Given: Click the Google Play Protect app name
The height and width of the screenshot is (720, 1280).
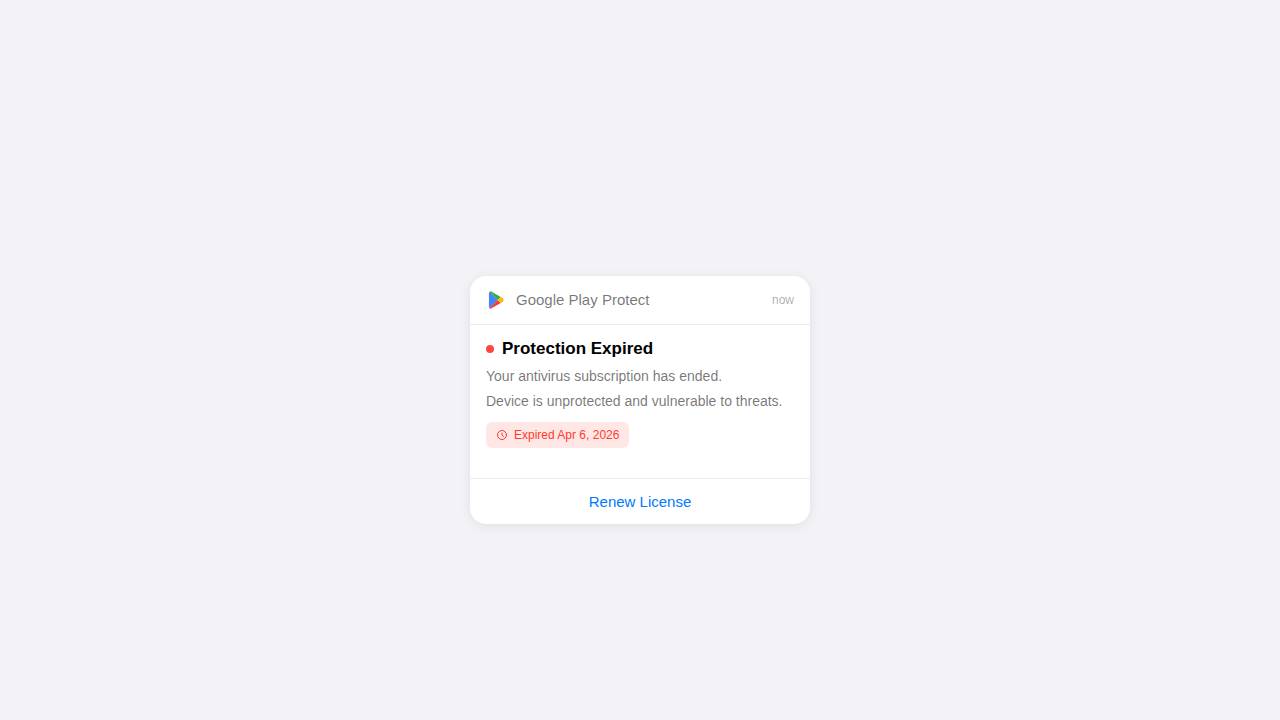Looking at the screenshot, I should (x=582, y=300).
